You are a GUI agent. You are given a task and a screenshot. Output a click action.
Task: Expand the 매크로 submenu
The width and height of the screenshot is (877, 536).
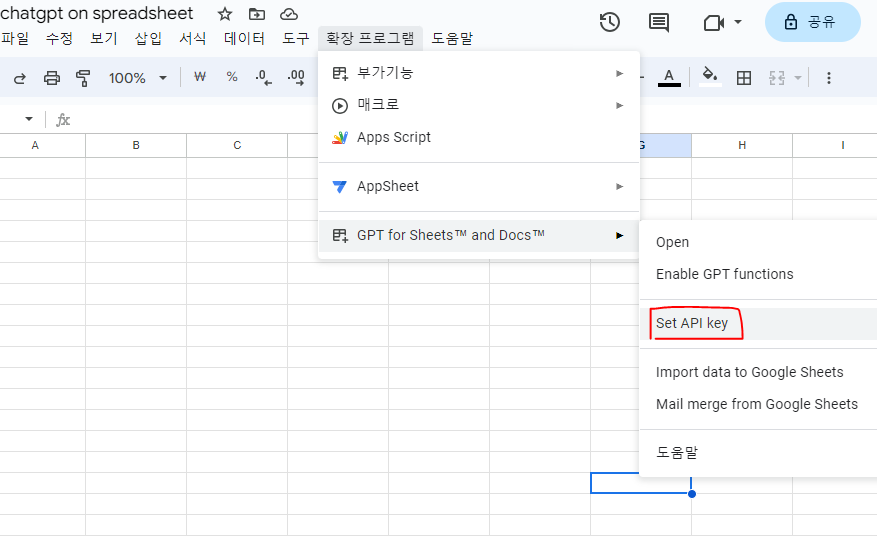coord(479,105)
